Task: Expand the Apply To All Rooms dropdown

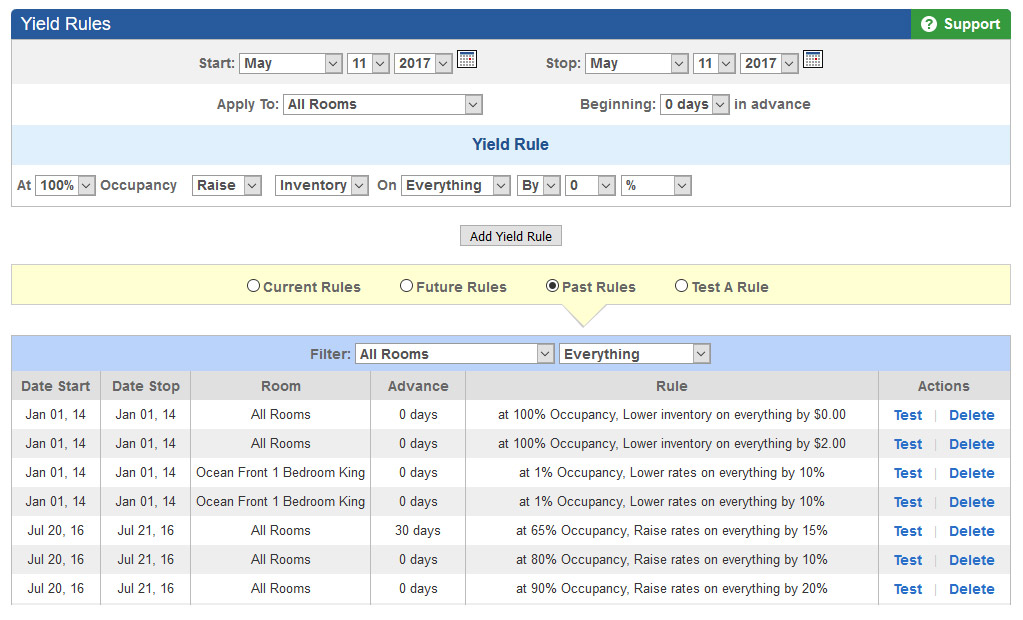Action: click(382, 104)
